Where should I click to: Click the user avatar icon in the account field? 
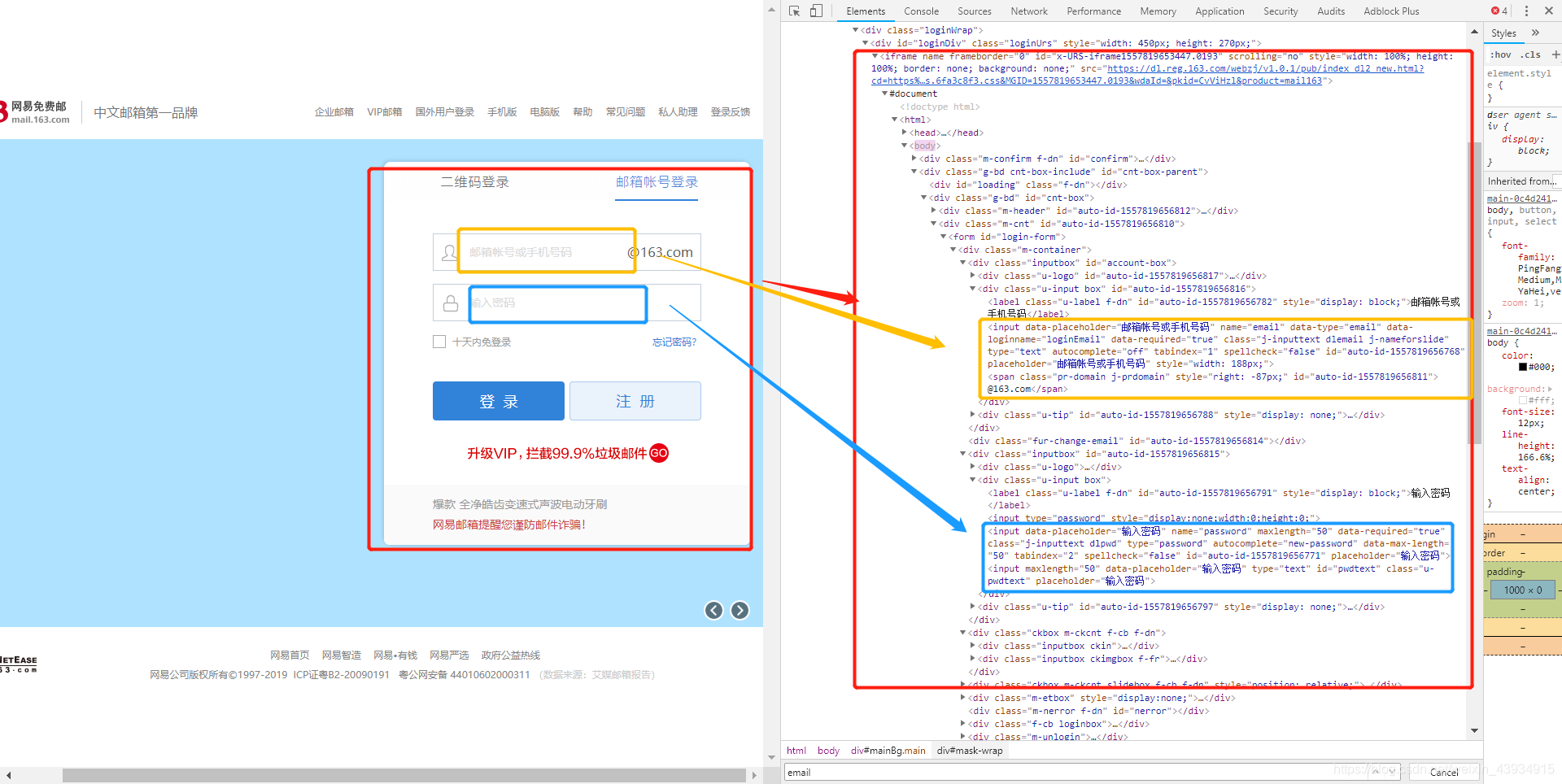coord(449,253)
